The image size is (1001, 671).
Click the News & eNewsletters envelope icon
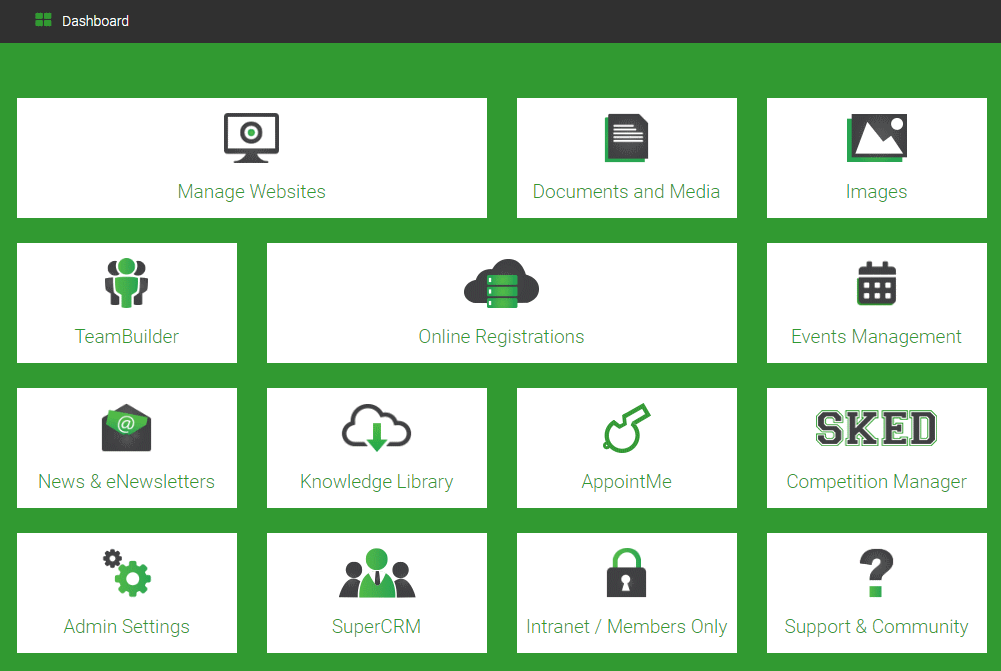click(x=126, y=428)
